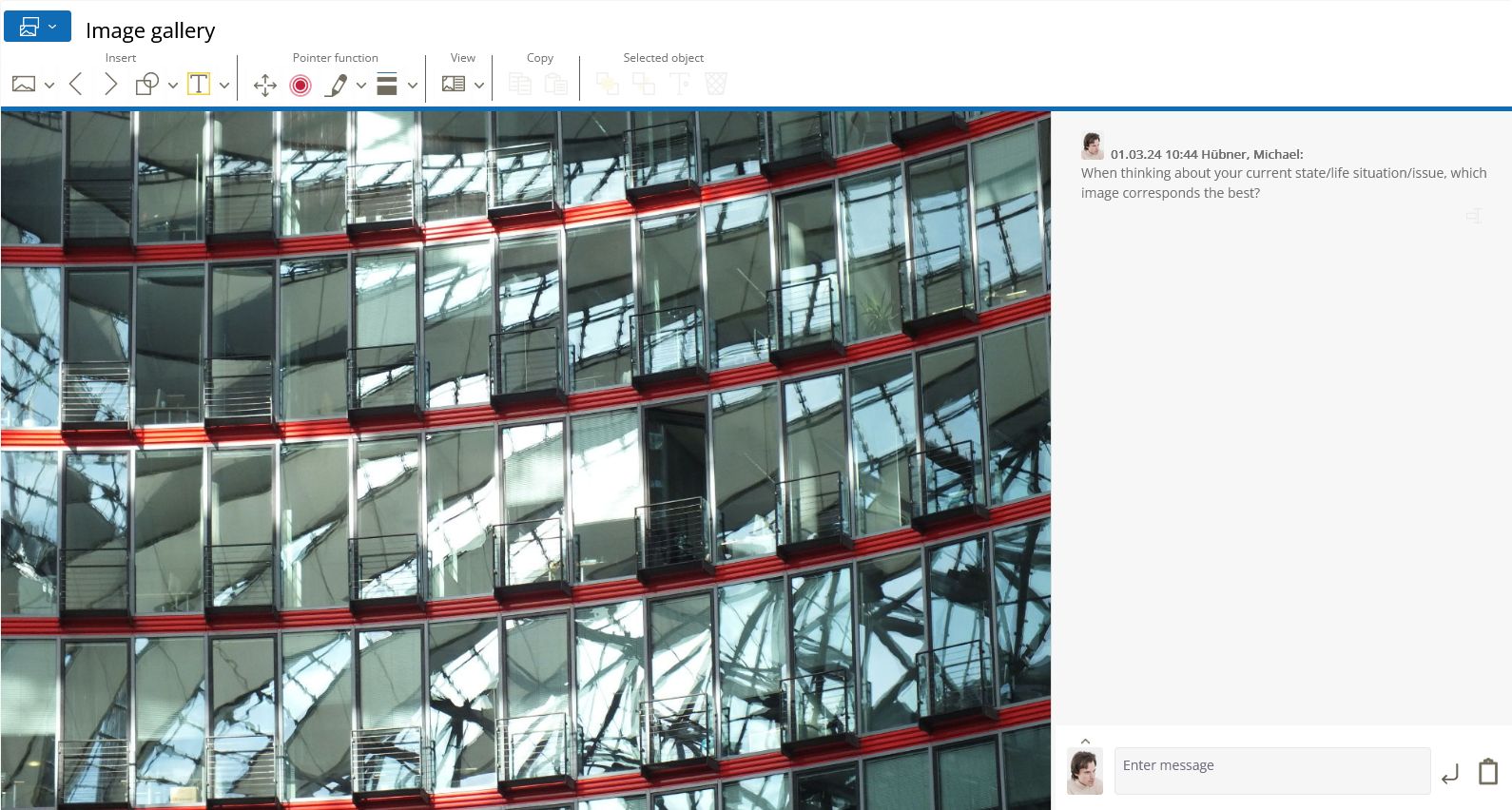Expand the shapes dropdown arrow
Image resolution: width=1512 pixels, height=810 pixels.
pyautogui.click(x=173, y=86)
